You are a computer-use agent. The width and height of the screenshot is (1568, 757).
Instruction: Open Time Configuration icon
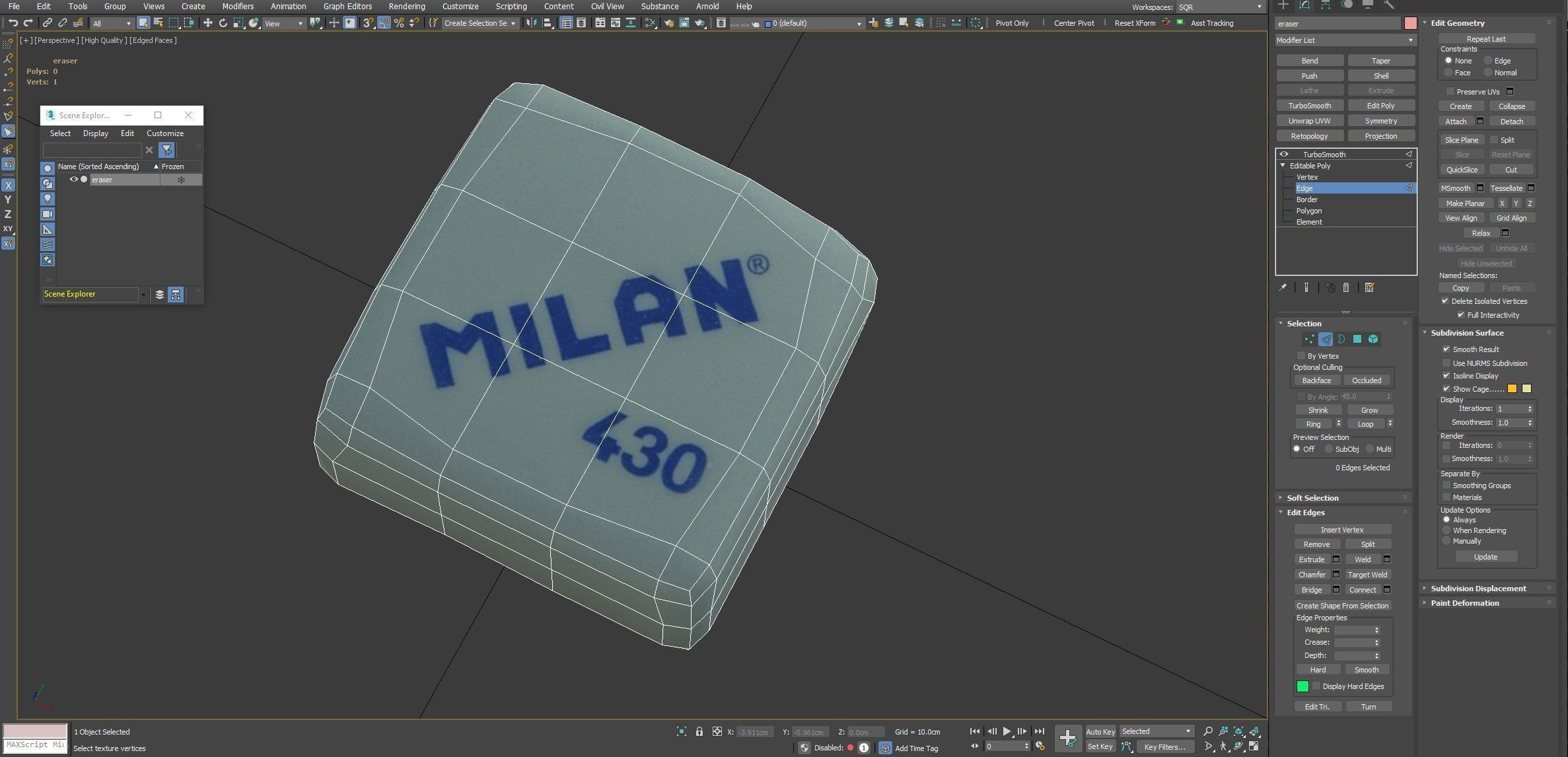(1040, 746)
